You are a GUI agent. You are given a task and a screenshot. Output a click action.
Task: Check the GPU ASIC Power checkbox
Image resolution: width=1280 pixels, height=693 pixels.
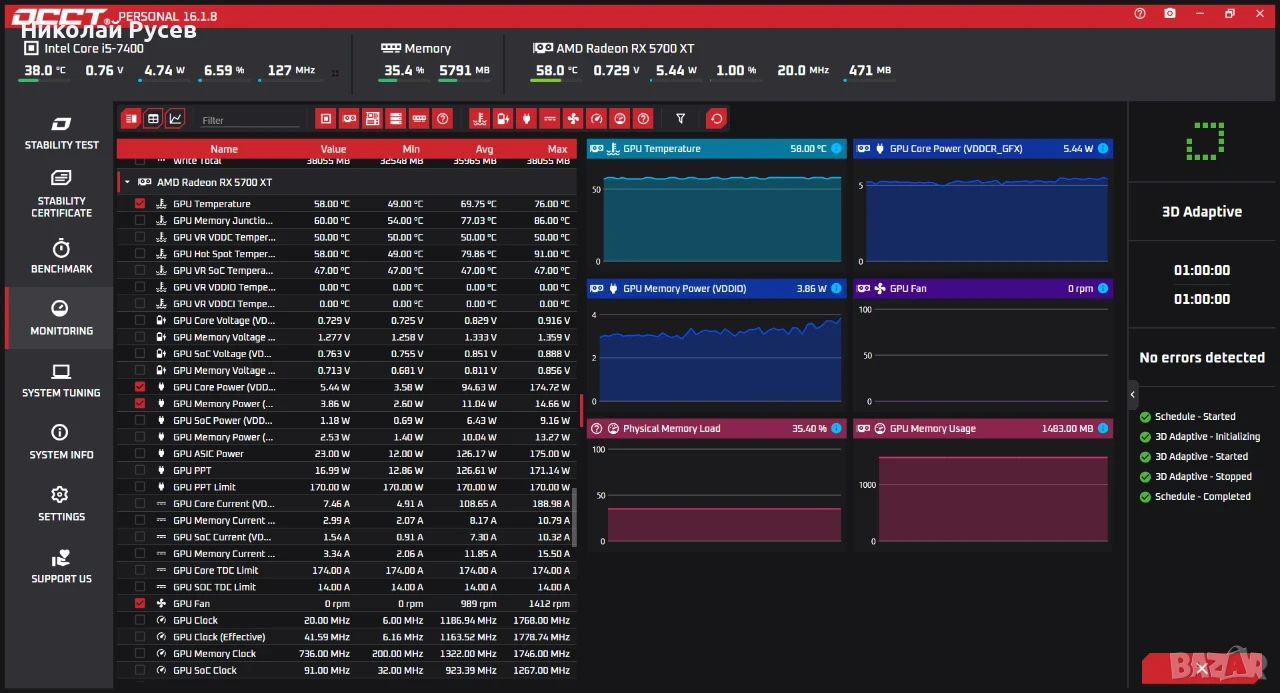[x=140, y=453]
